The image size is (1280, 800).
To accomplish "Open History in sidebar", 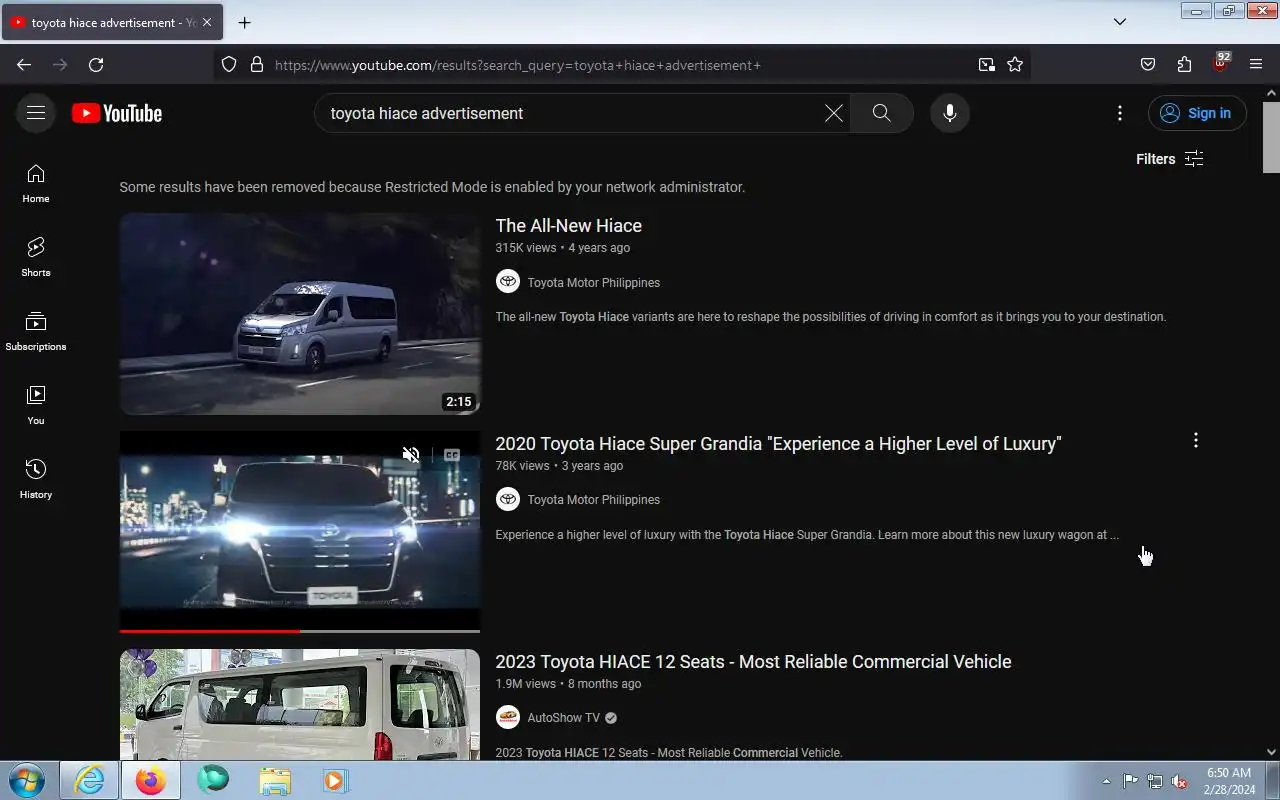I will [x=36, y=479].
